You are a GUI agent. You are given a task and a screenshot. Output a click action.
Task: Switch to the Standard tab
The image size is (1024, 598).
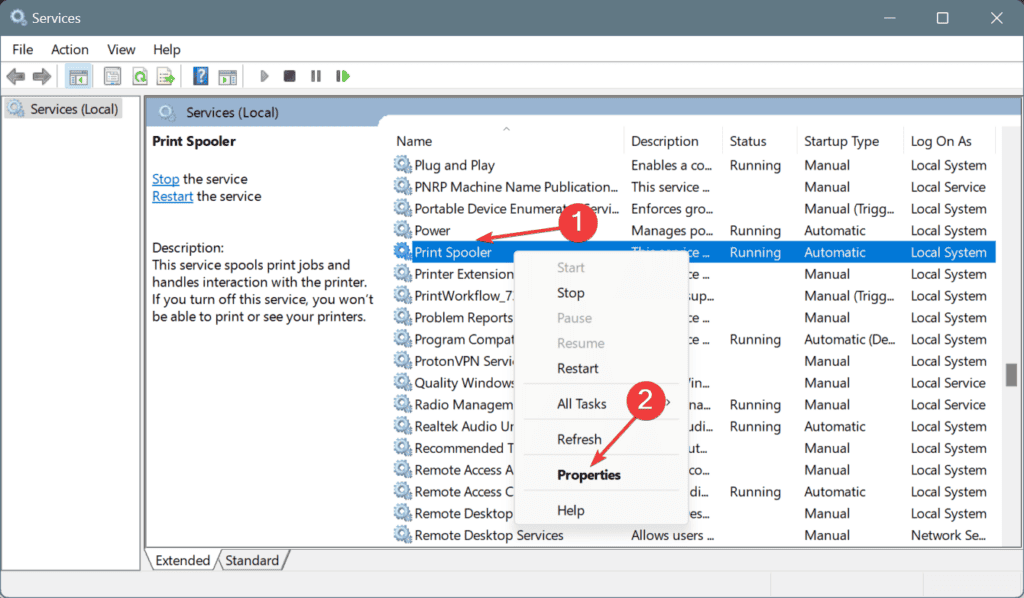[x=252, y=560]
